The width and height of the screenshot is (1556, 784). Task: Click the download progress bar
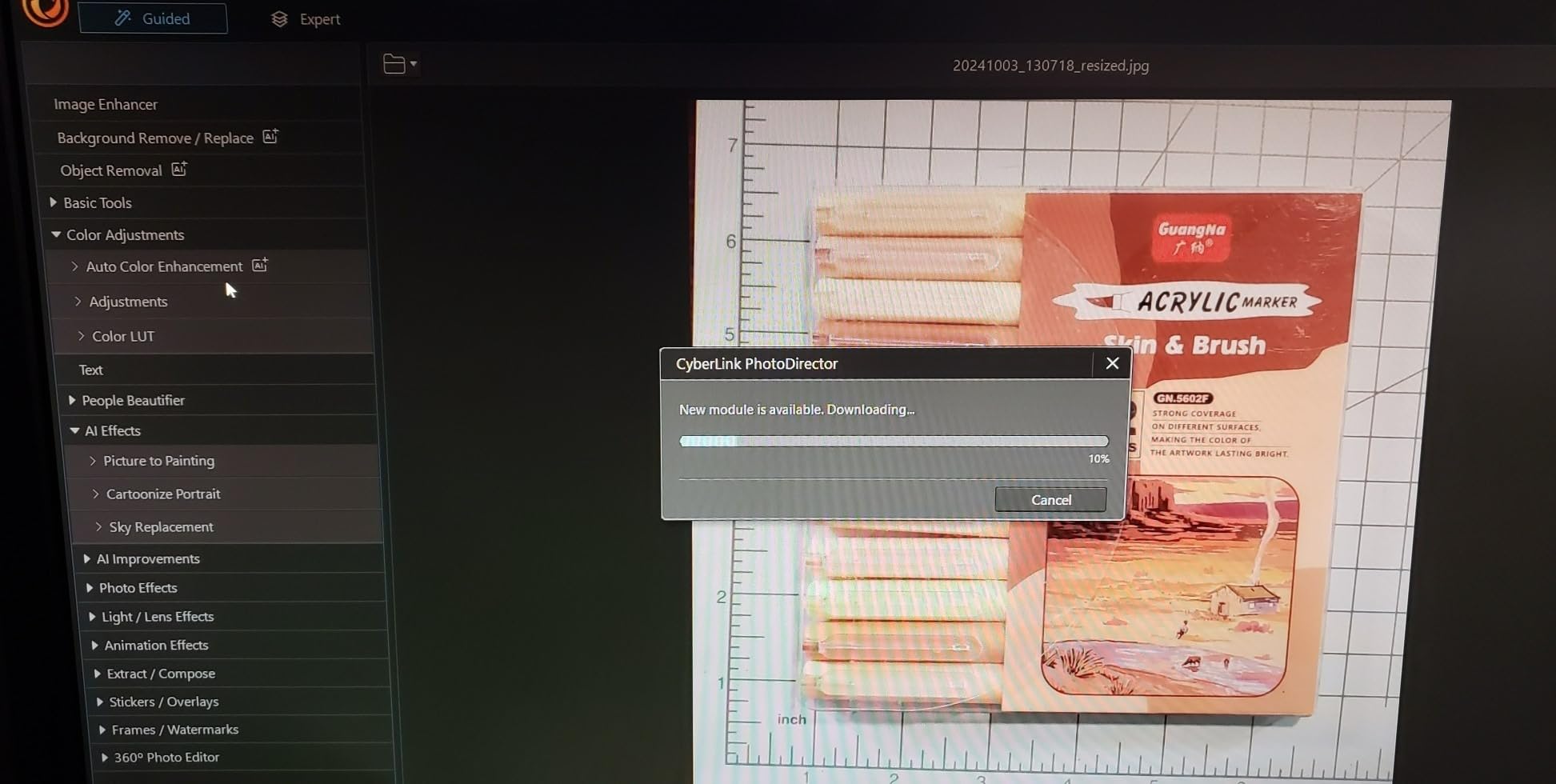tap(893, 441)
